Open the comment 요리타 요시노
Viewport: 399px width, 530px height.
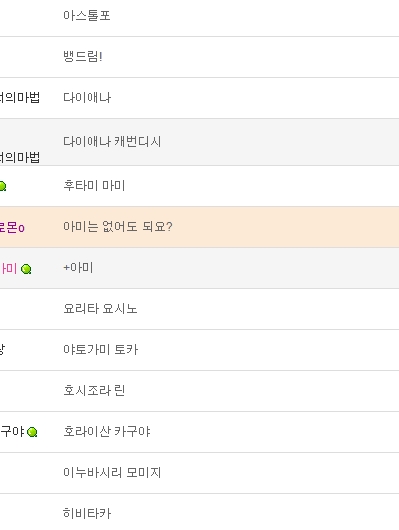pyautogui.click(x=100, y=309)
